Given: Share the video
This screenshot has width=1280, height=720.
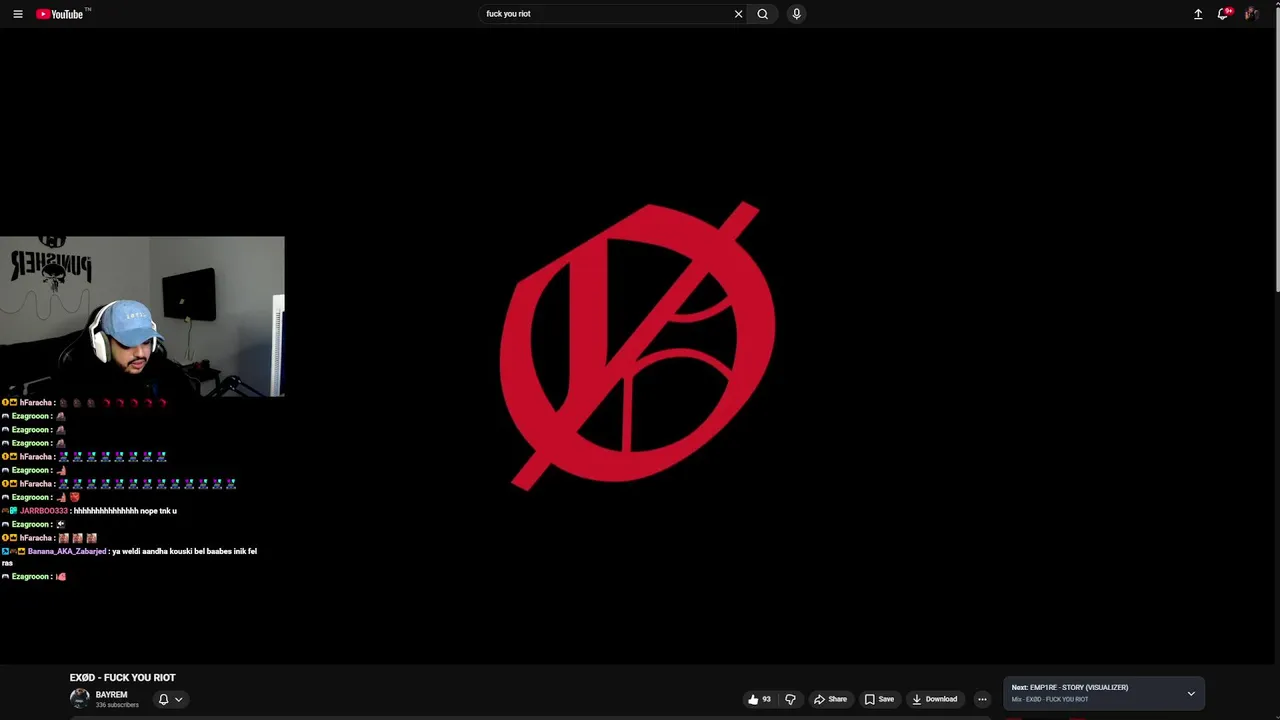Looking at the screenshot, I should (x=830, y=699).
